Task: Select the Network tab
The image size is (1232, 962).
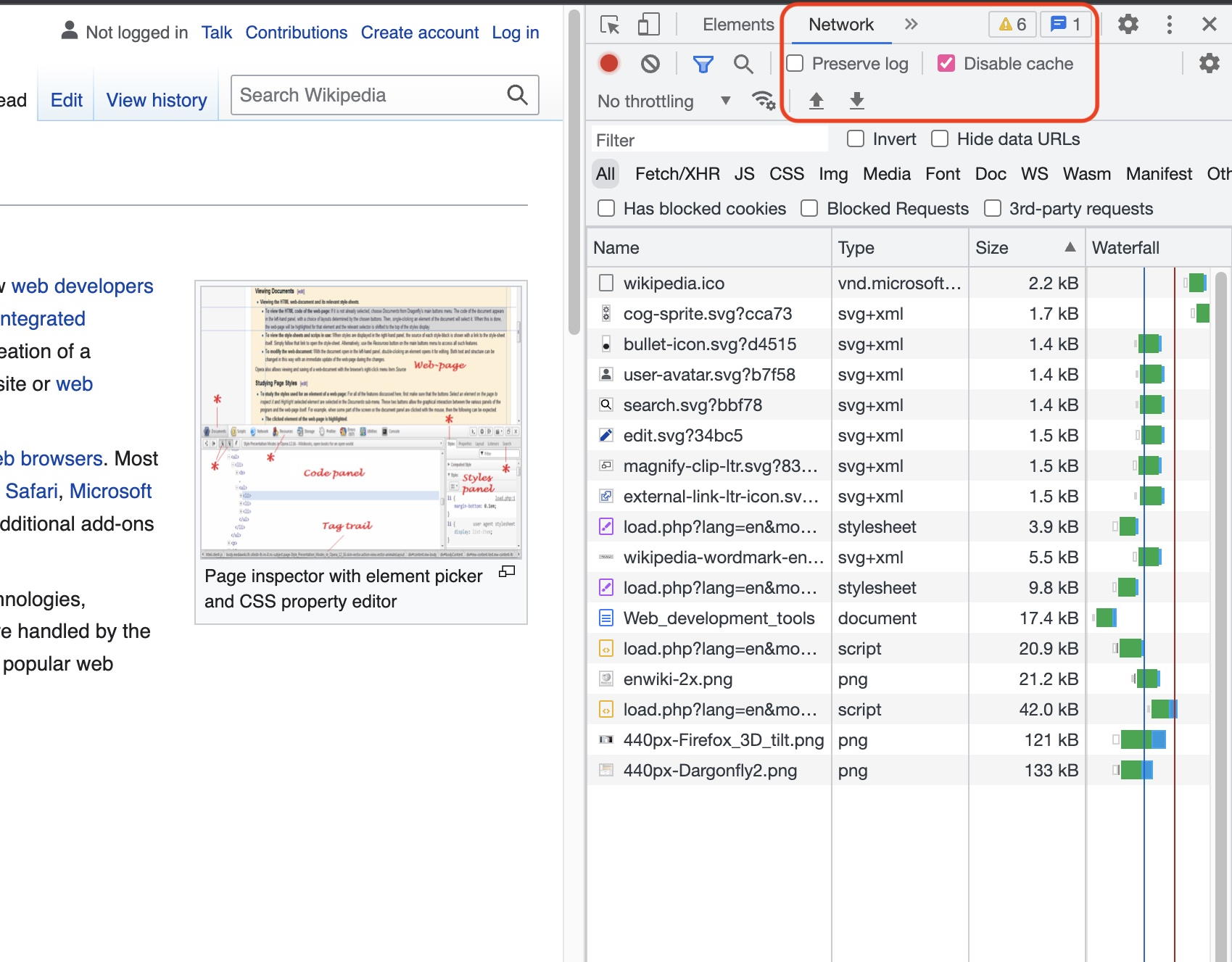Action: pos(841,25)
